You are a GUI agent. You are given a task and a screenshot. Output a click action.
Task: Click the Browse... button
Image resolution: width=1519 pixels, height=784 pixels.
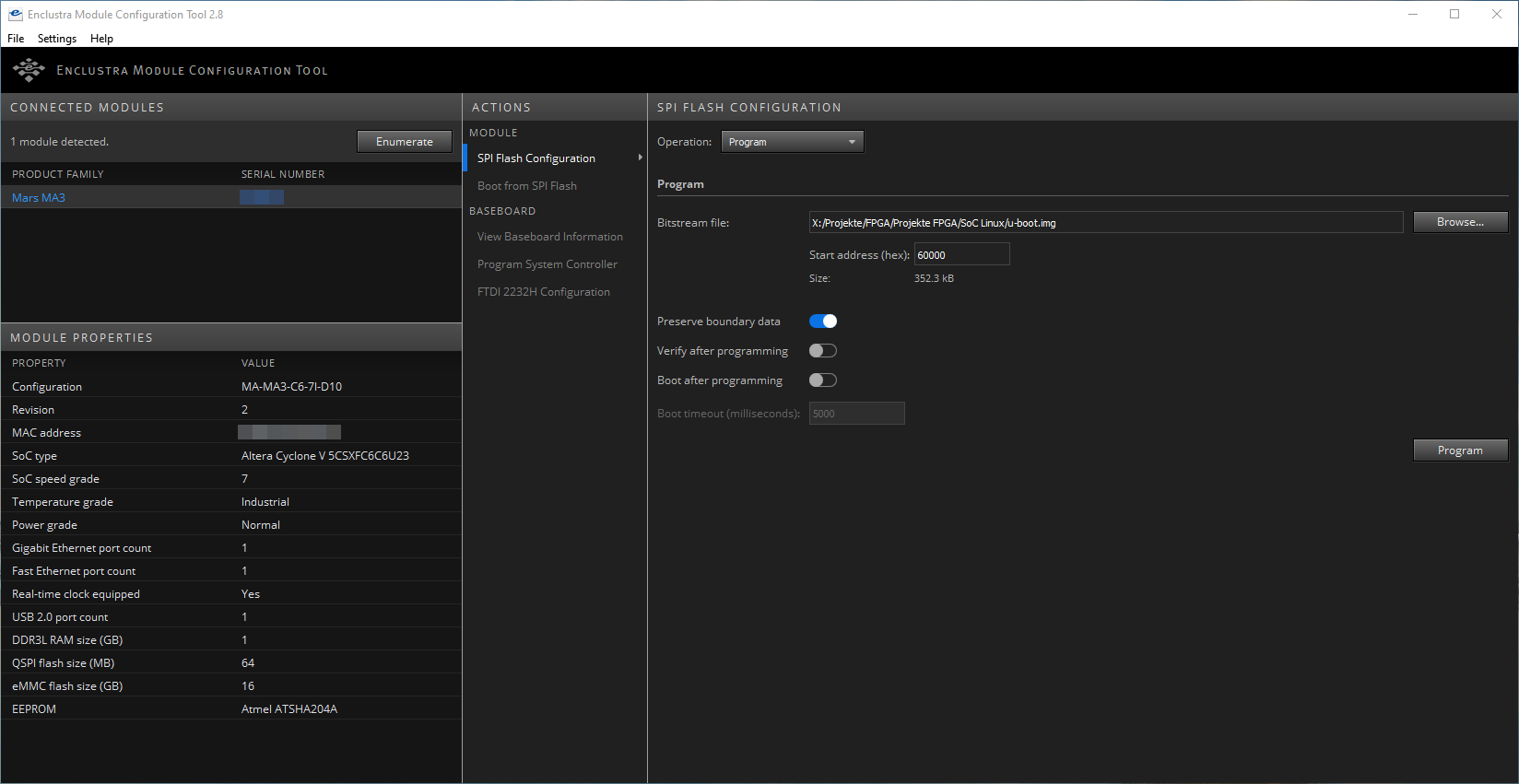click(x=1460, y=222)
